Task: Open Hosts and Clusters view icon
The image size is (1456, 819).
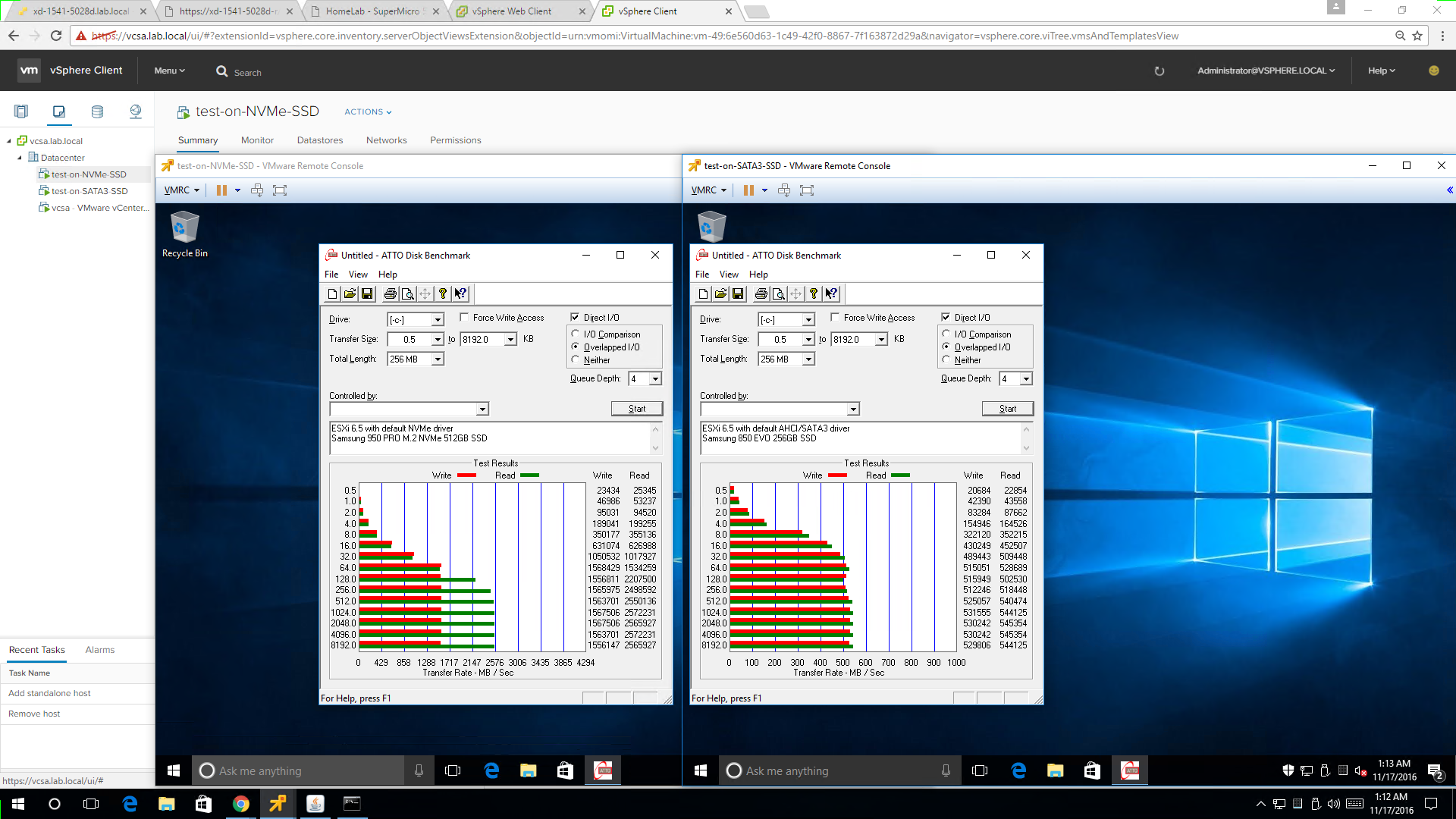Action: click(21, 111)
